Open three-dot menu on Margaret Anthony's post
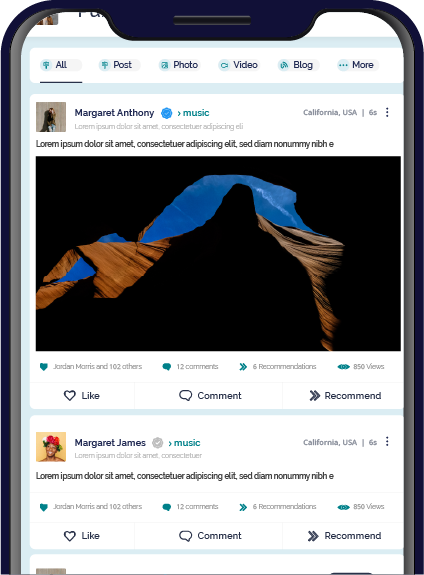The width and height of the screenshot is (424, 575). 387,112
